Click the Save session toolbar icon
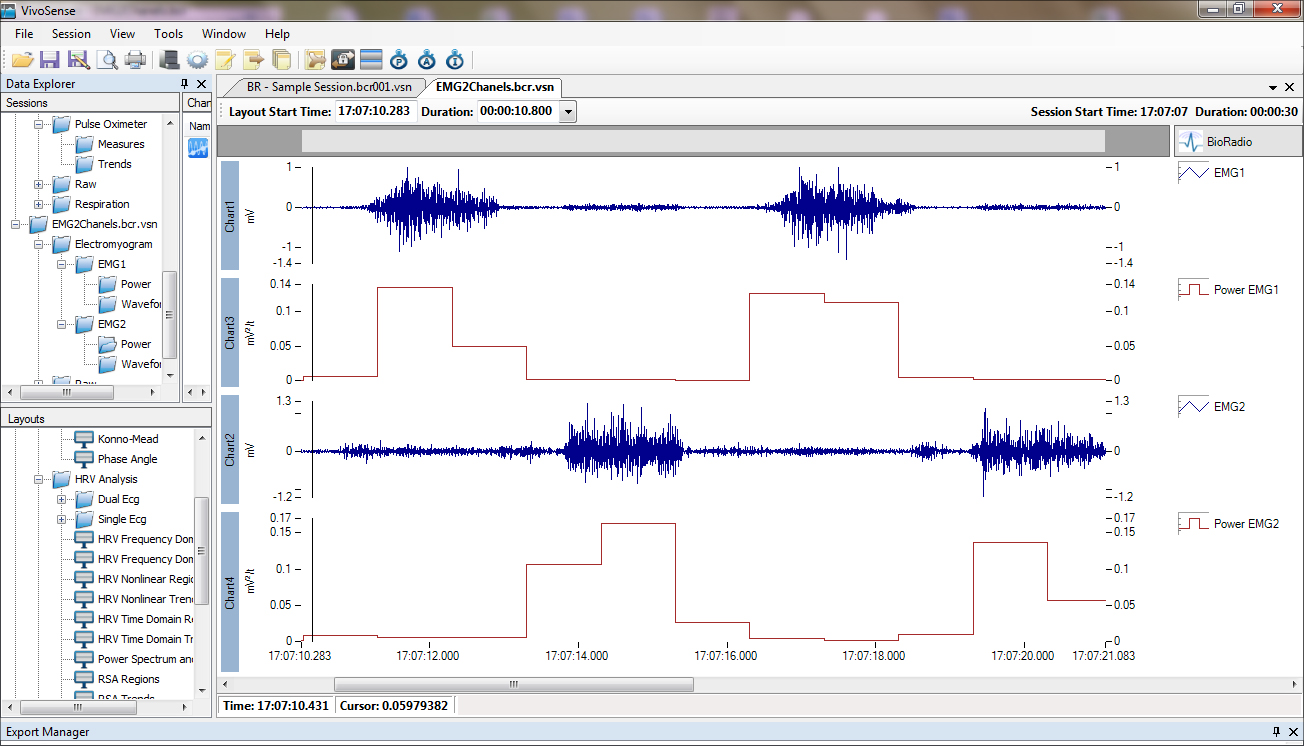This screenshot has width=1304, height=746. [50, 60]
